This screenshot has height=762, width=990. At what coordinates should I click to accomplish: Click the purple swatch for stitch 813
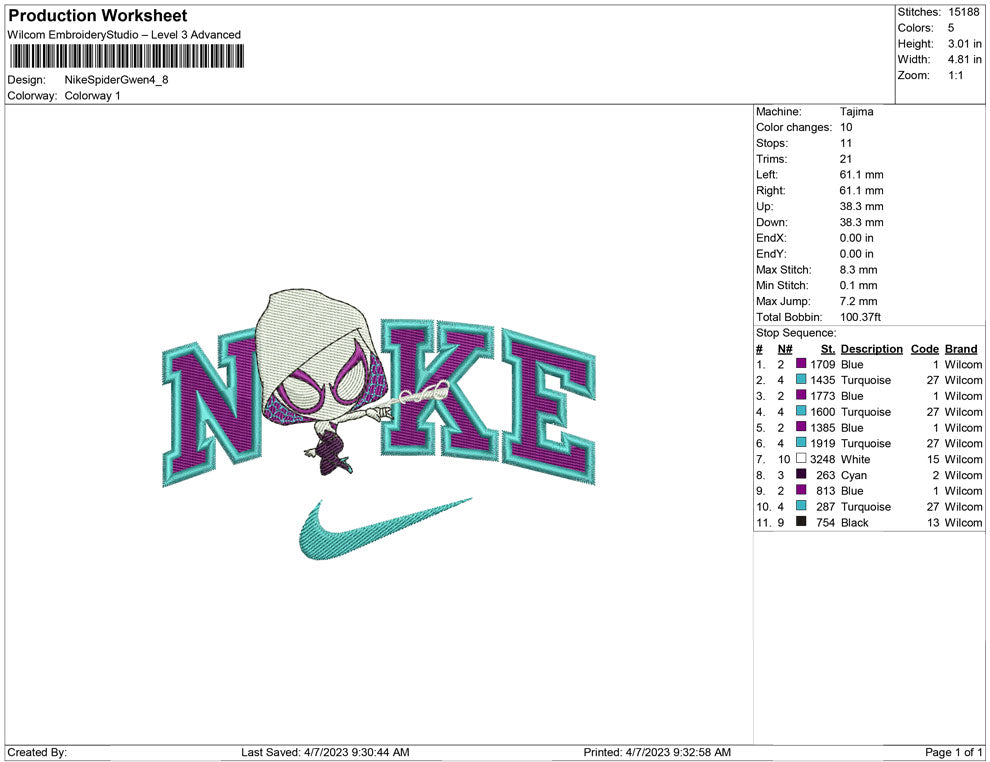coord(801,490)
